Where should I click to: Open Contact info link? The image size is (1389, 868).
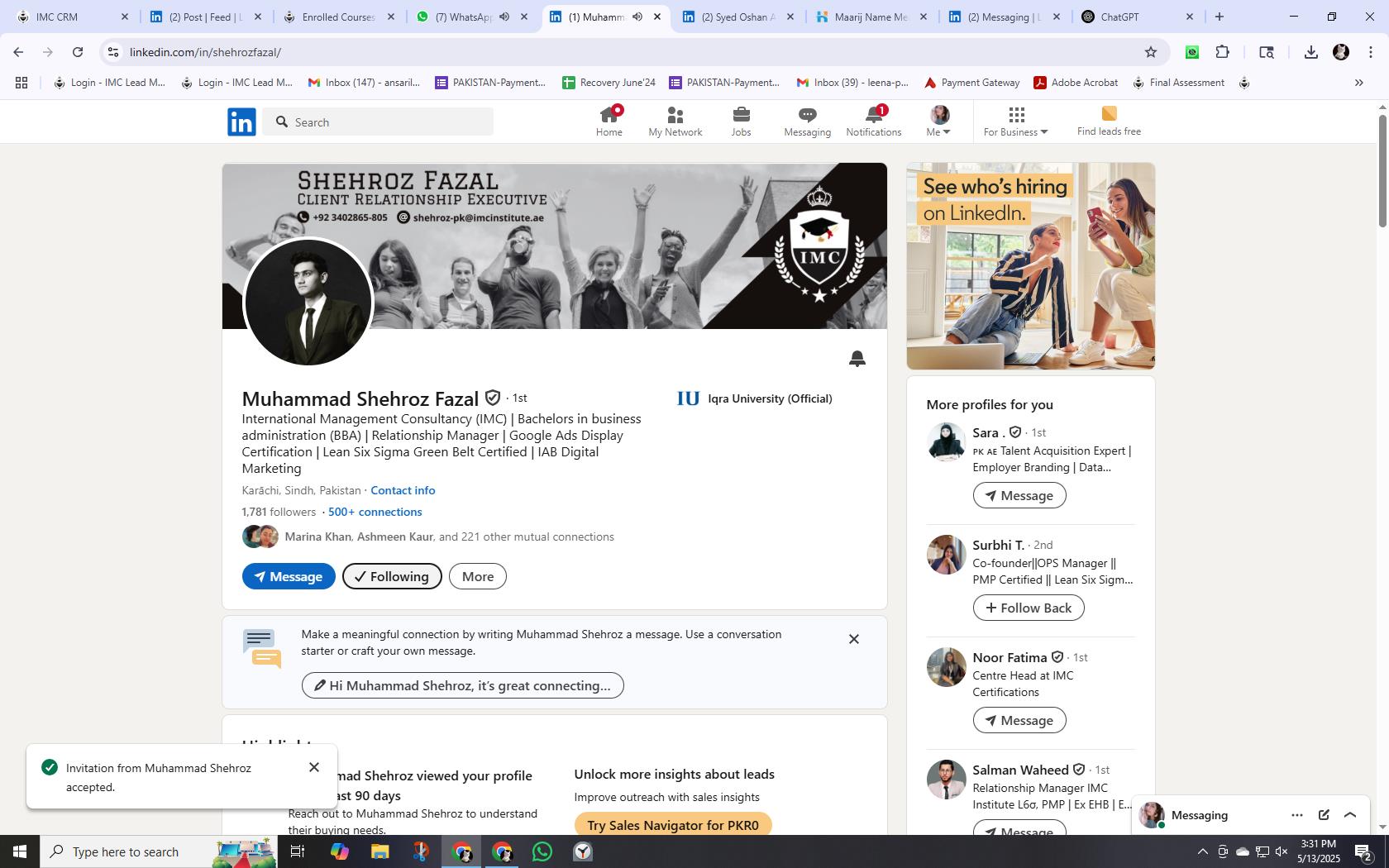point(403,490)
